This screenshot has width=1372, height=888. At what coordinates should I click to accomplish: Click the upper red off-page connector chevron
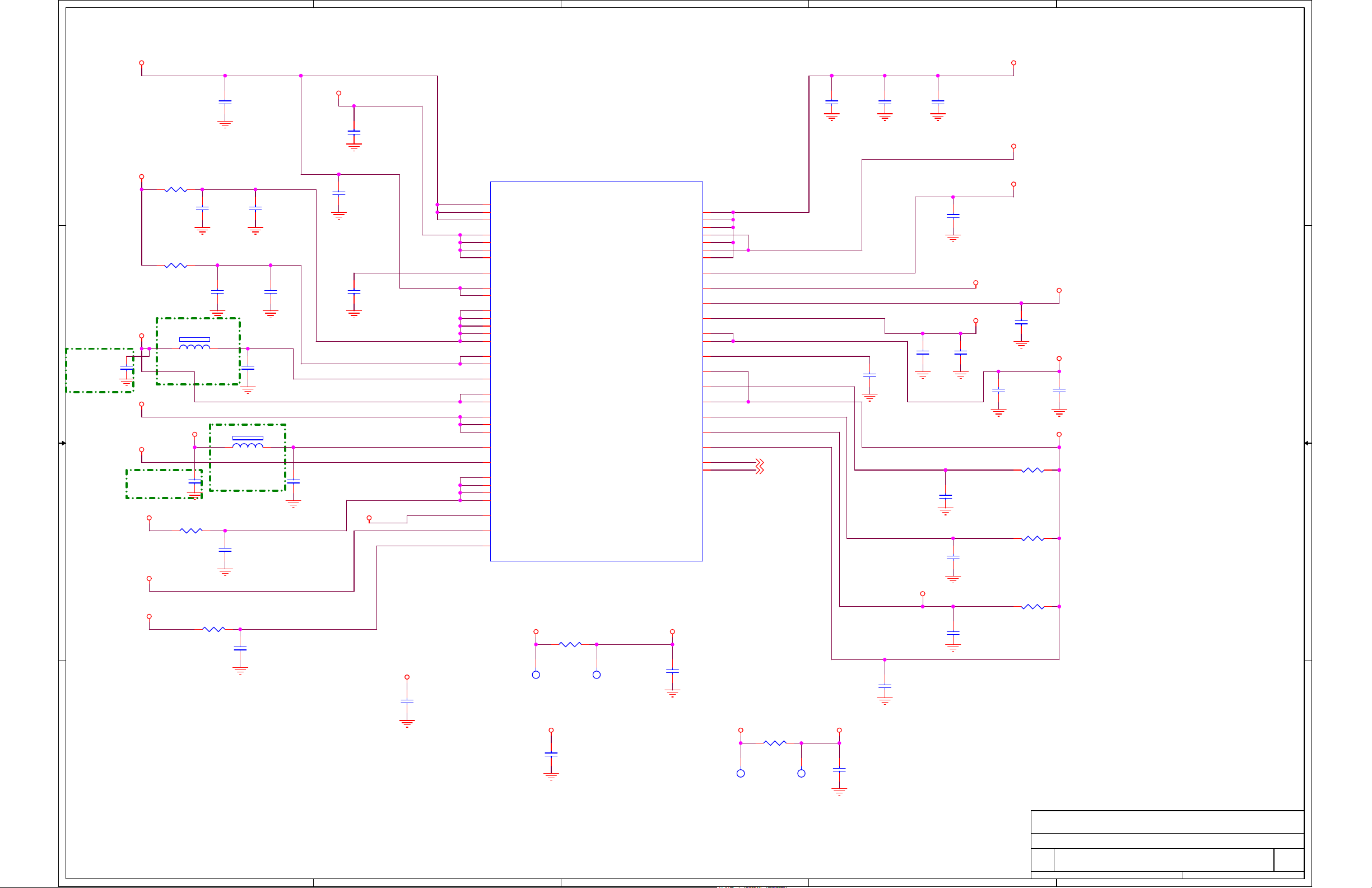[760, 462]
